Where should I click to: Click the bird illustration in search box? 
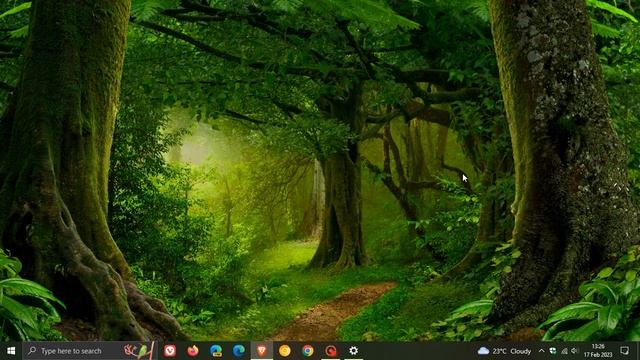tap(140, 351)
